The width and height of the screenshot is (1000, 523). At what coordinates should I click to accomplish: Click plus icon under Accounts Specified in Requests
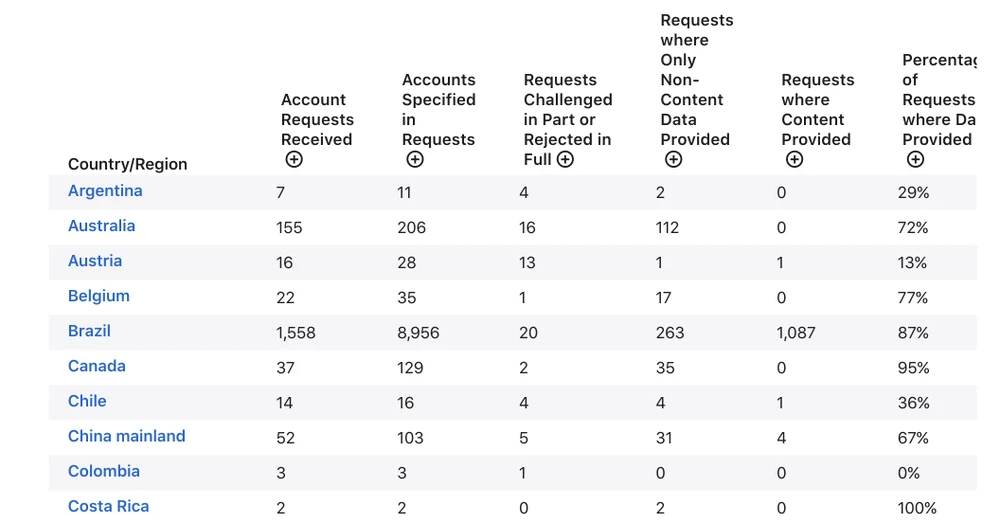coord(415,160)
